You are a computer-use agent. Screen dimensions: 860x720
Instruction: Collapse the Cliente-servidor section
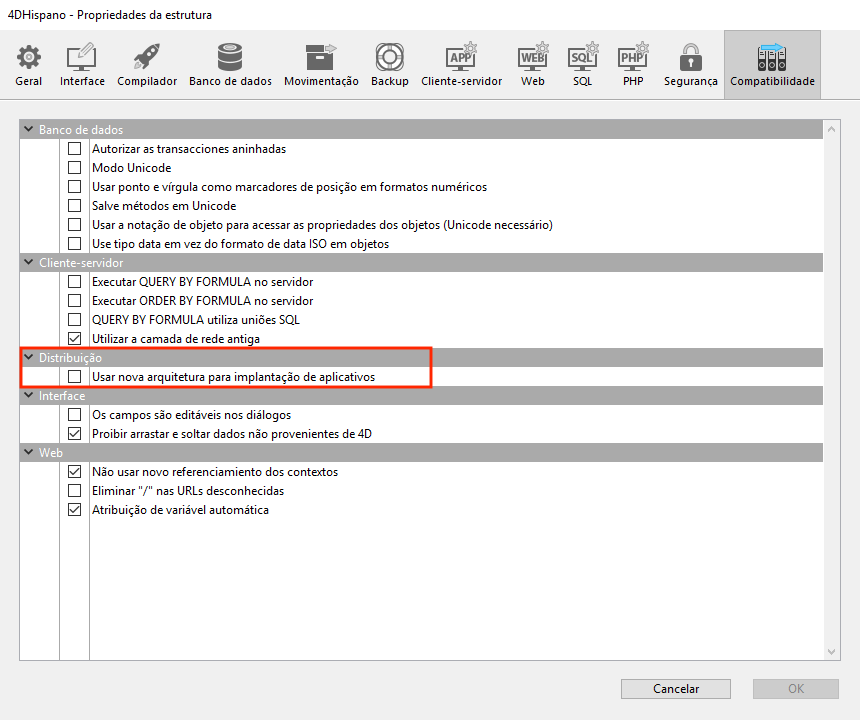pos(28,263)
